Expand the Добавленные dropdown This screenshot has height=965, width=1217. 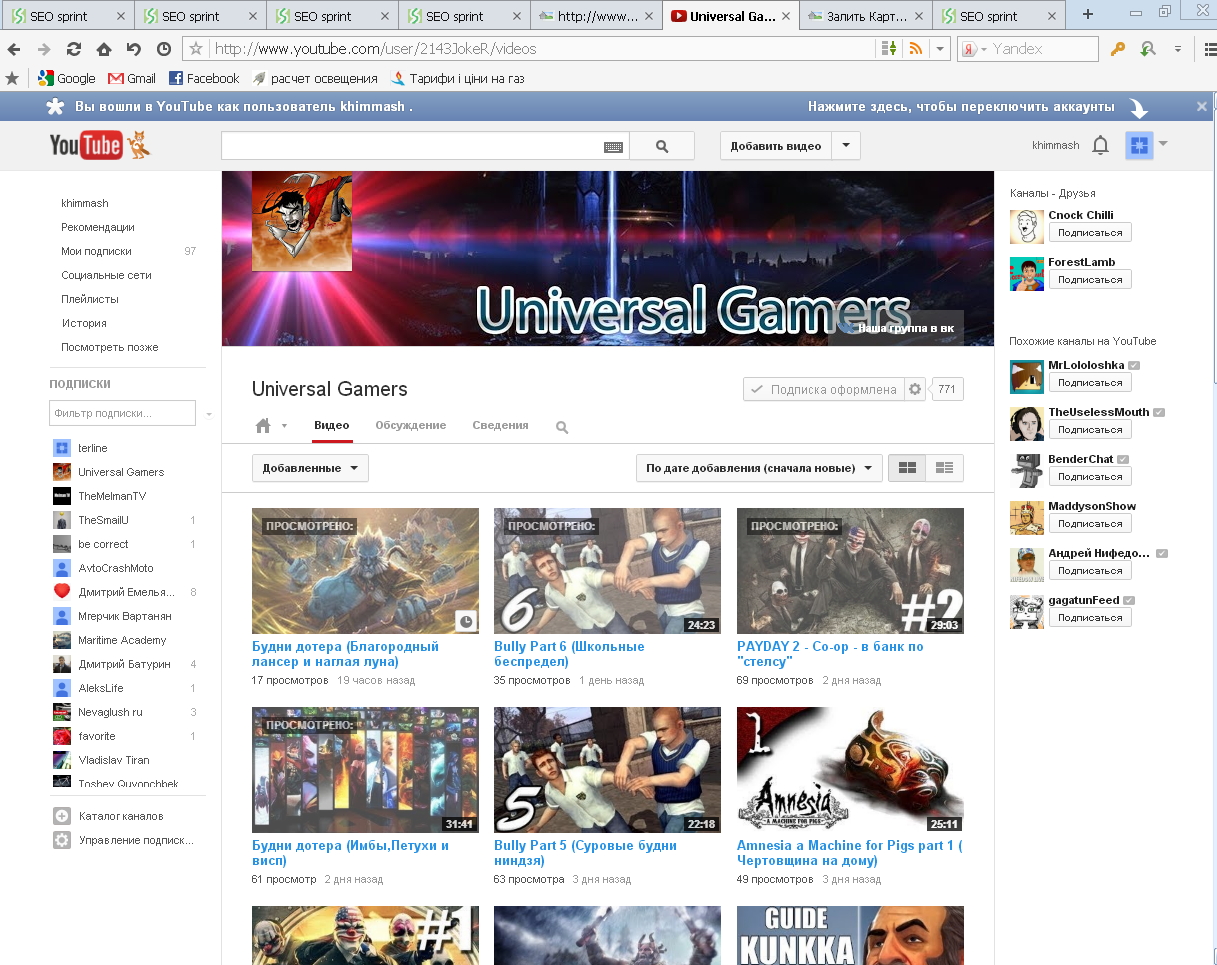(310, 468)
